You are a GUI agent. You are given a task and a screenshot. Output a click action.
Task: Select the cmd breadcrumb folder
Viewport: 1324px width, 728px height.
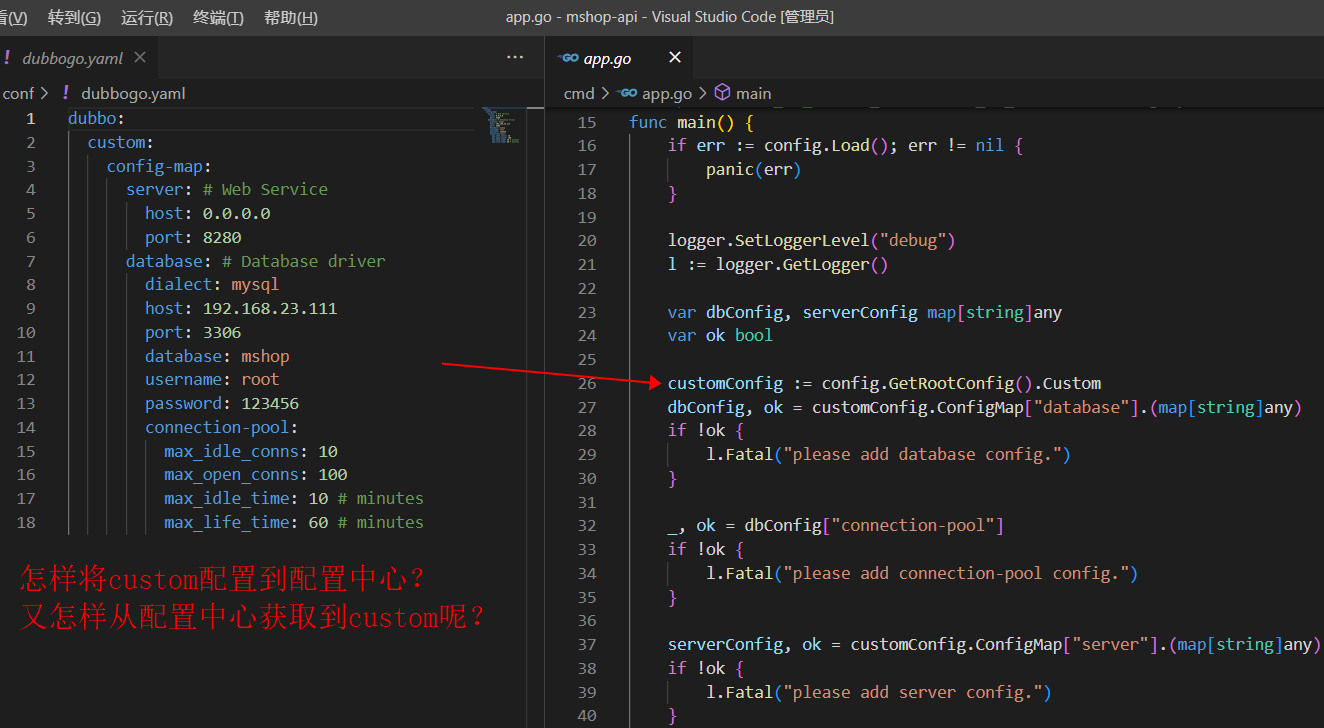[x=579, y=93]
